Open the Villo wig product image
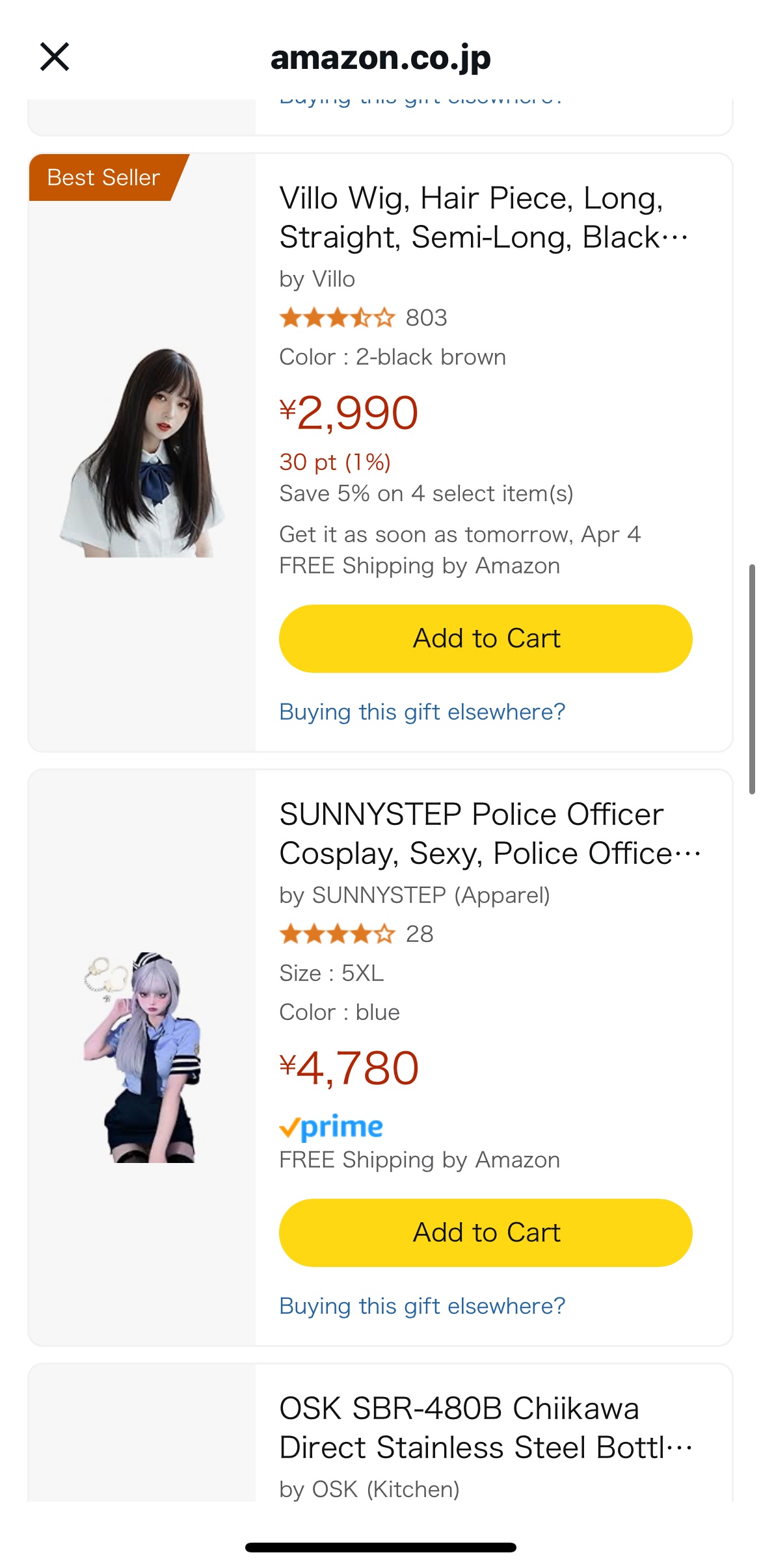The image size is (761, 1568). click(x=142, y=452)
